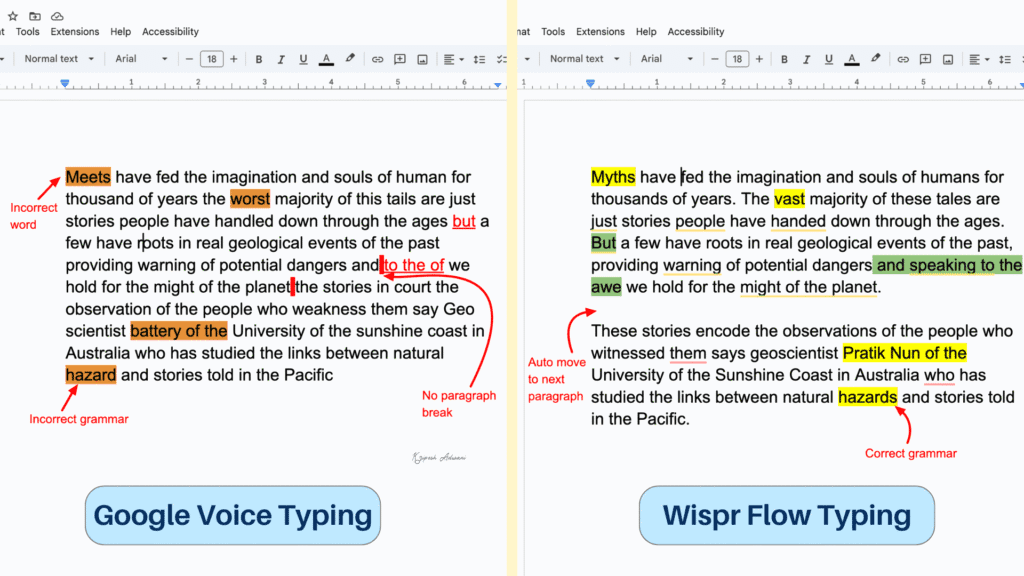Open Arial font dropdown in left window
Image resolution: width=1024 pixels, height=576 pixels.
(x=141, y=59)
